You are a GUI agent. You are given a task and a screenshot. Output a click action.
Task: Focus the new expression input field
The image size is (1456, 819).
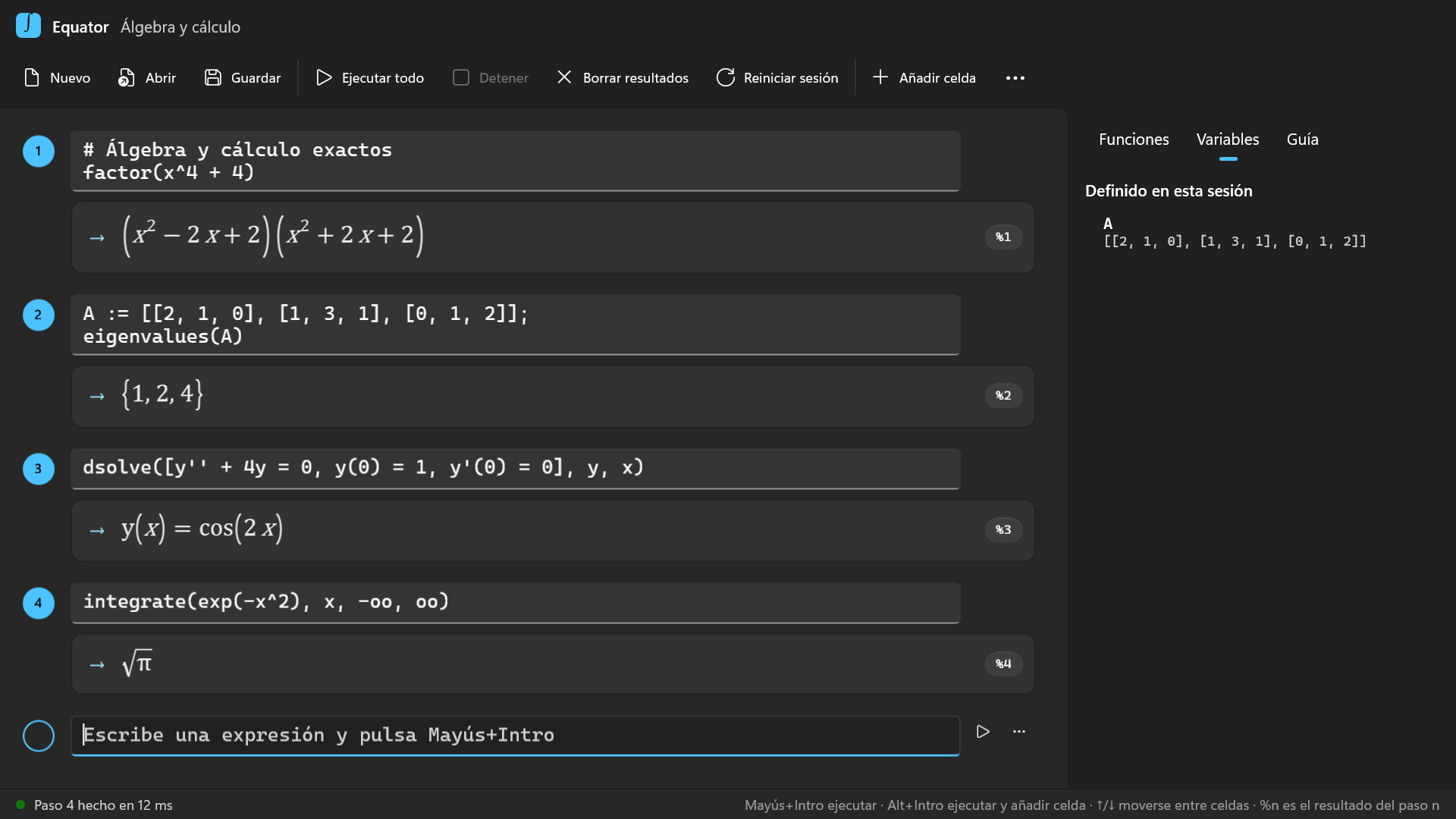[x=516, y=736]
